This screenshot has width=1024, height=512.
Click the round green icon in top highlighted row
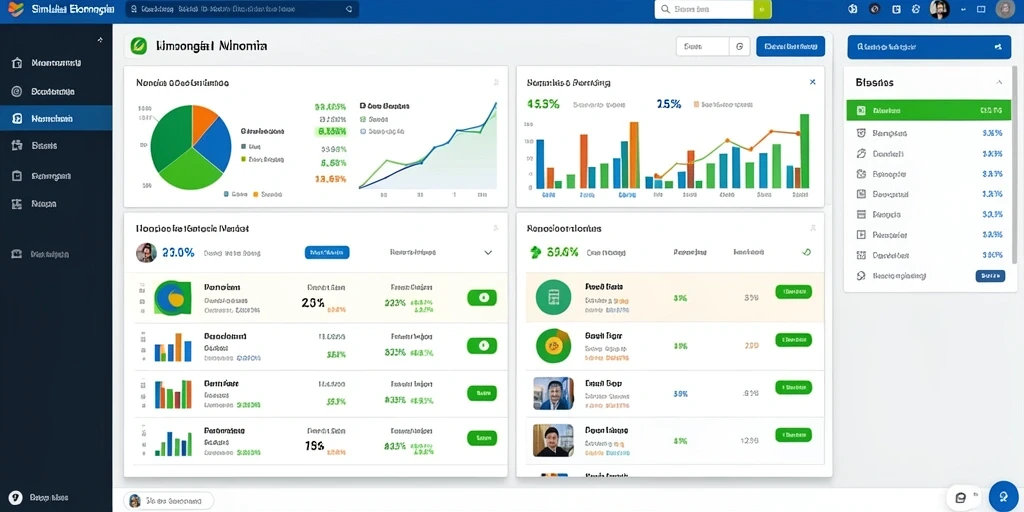click(x=553, y=298)
